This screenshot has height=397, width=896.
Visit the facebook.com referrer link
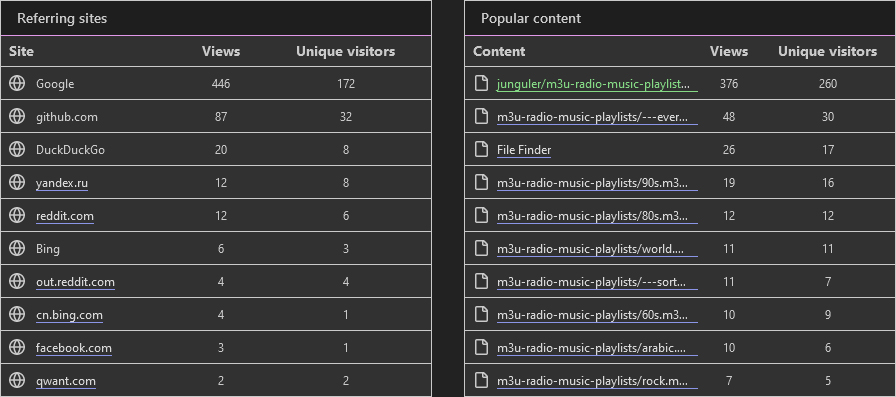(74, 348)
